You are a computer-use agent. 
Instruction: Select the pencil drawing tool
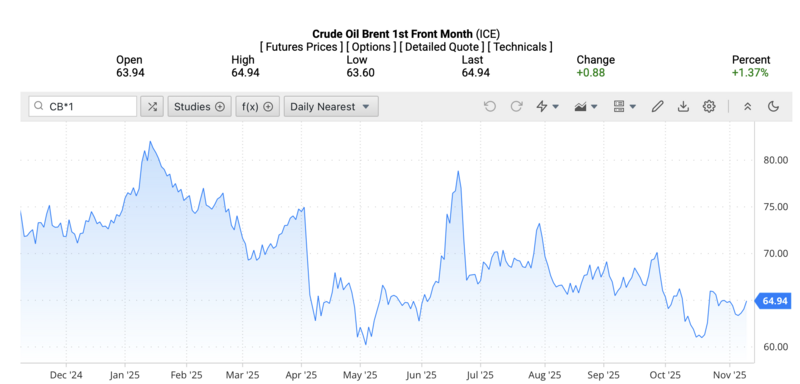(x=658, y=107)
